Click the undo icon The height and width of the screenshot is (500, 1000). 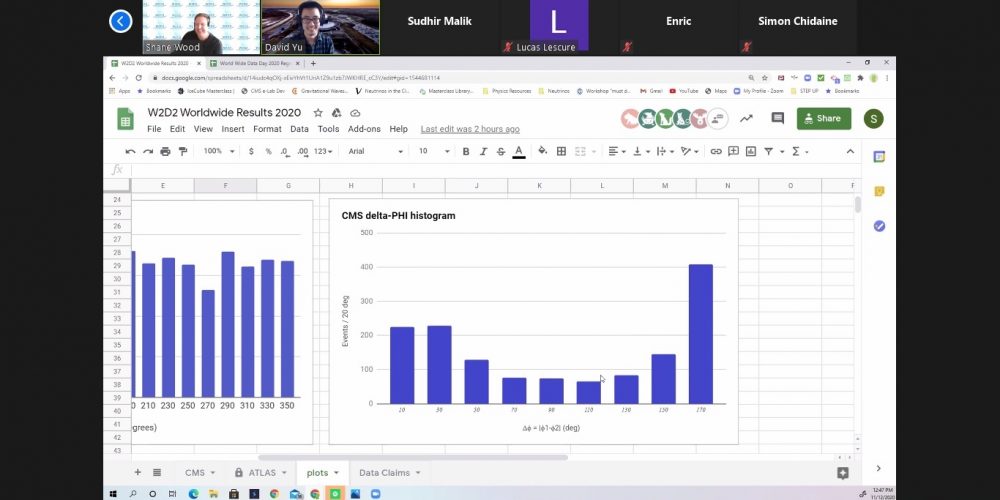pos(131,151)
